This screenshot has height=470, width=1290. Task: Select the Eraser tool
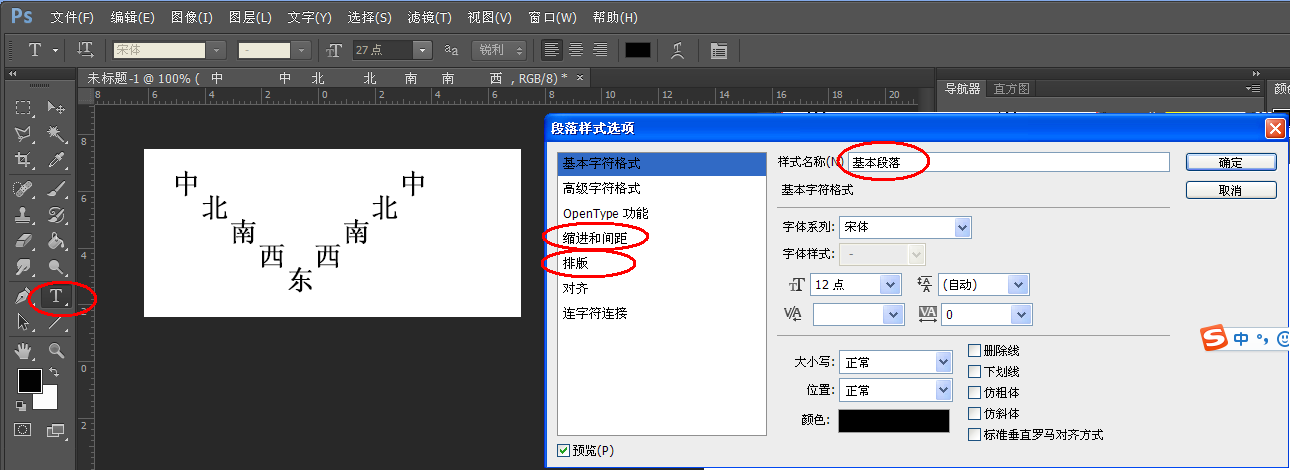(24, 241)
